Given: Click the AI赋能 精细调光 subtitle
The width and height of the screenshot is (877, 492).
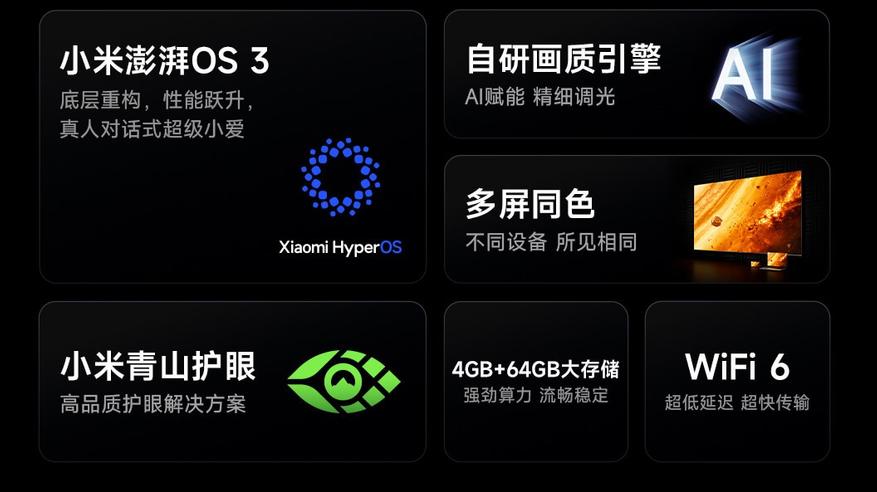Looking at the screenshot, I should (x=540, y=97).
